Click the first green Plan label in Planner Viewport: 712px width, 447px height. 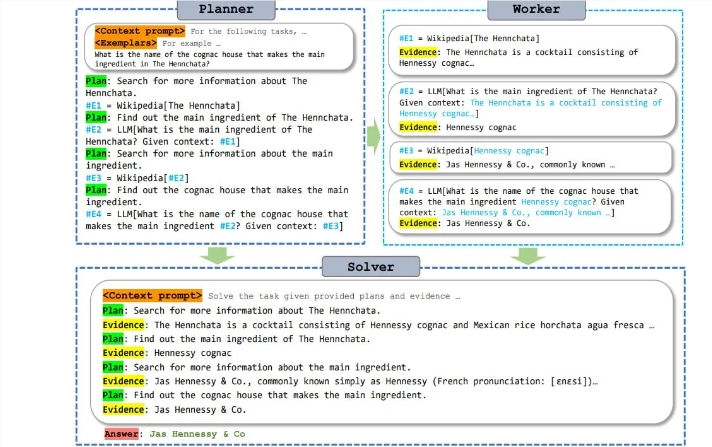click(x=96, y=81)
